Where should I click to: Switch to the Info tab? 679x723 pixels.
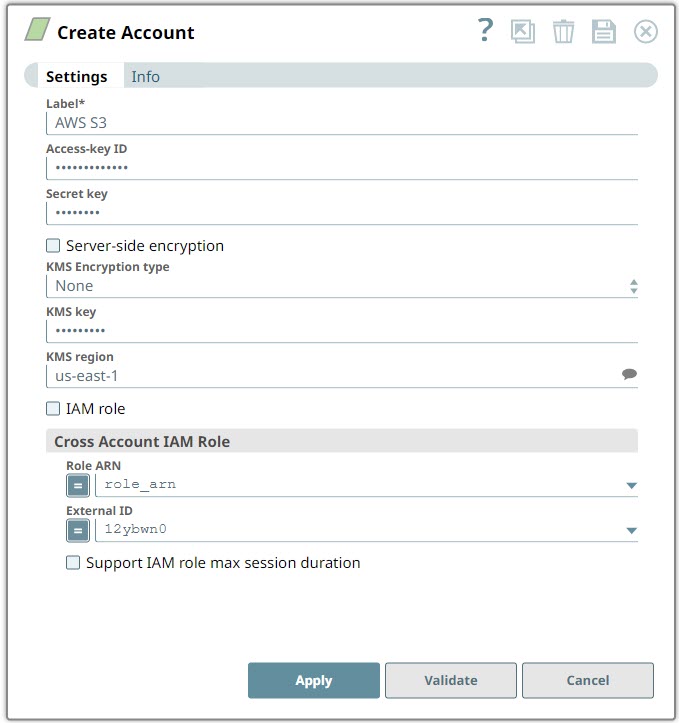point(145,77)
